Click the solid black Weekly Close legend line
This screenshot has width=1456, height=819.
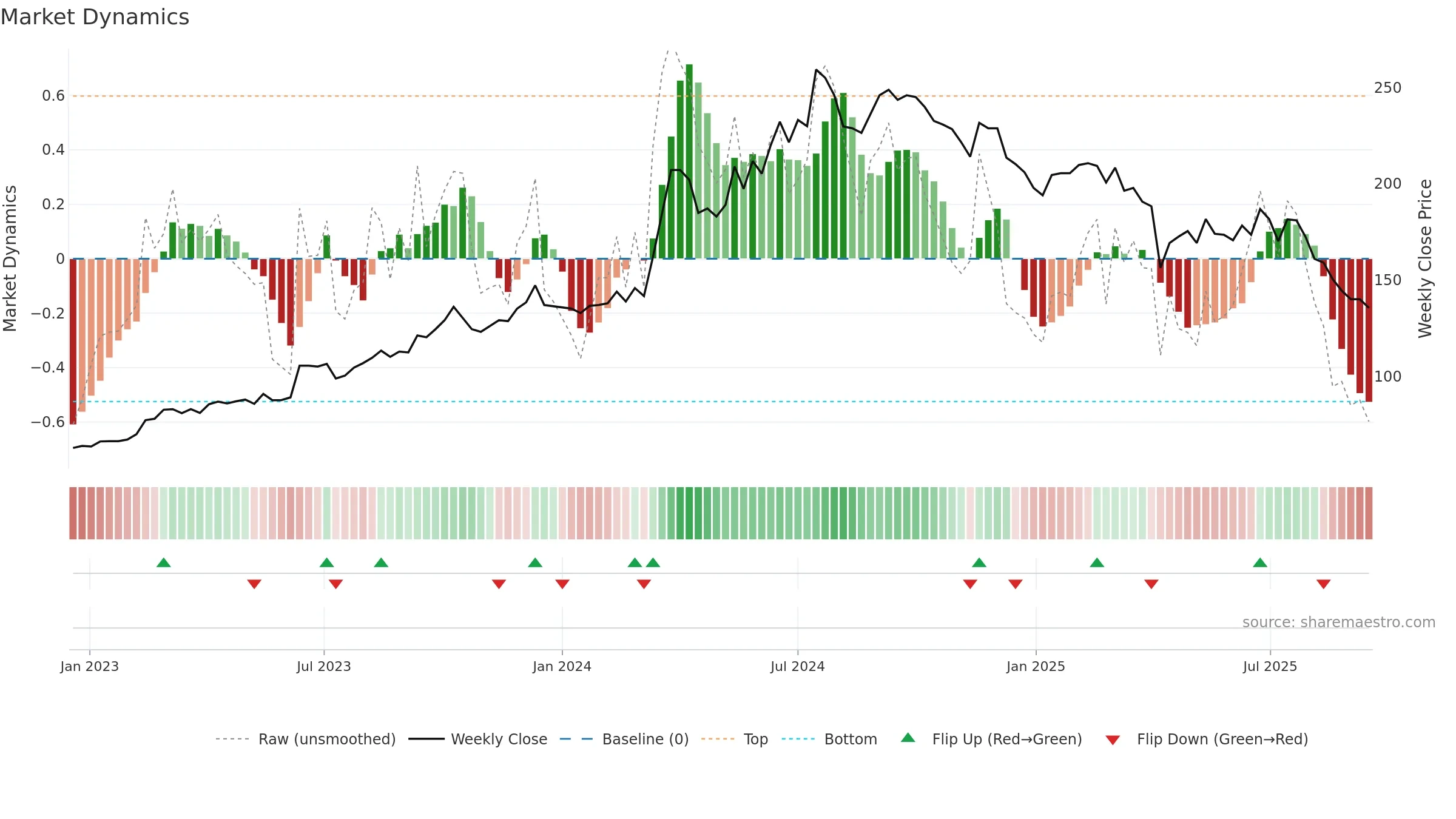click(426, 739)
